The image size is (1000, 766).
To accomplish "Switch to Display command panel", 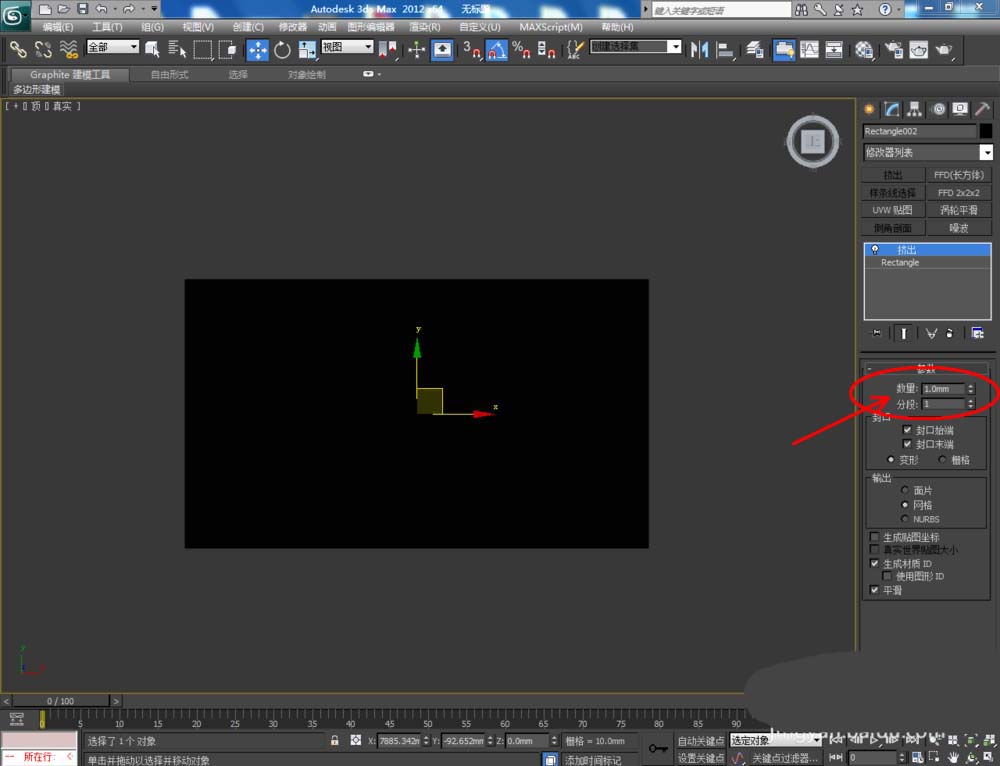I will click(960, 109).
